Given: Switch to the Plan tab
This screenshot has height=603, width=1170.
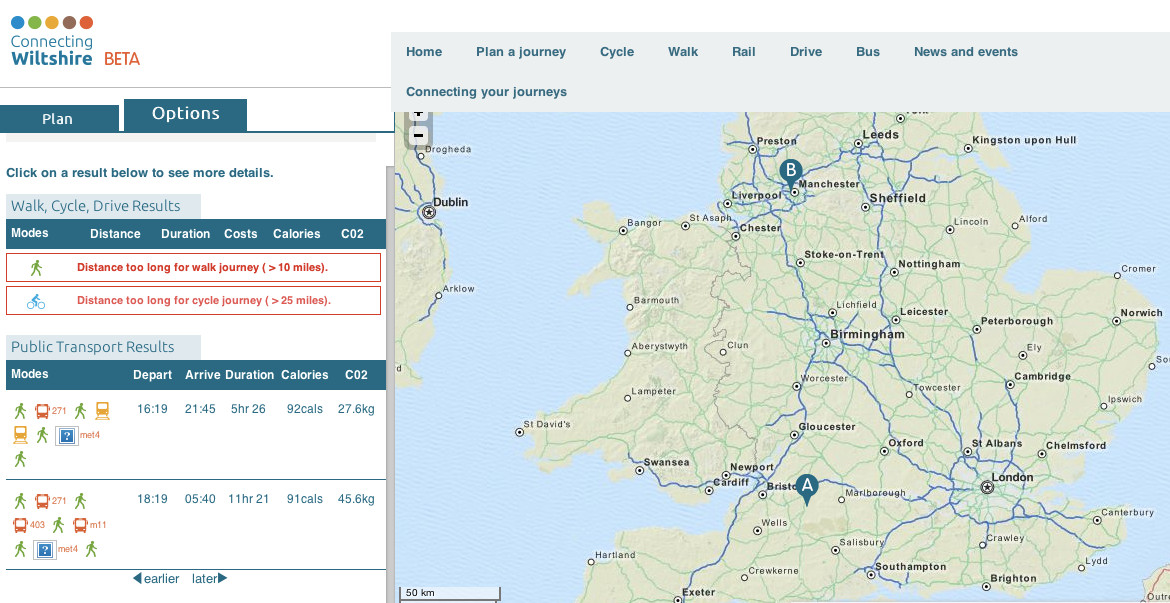Looking at the screenshot, I should tap(57, 118).
